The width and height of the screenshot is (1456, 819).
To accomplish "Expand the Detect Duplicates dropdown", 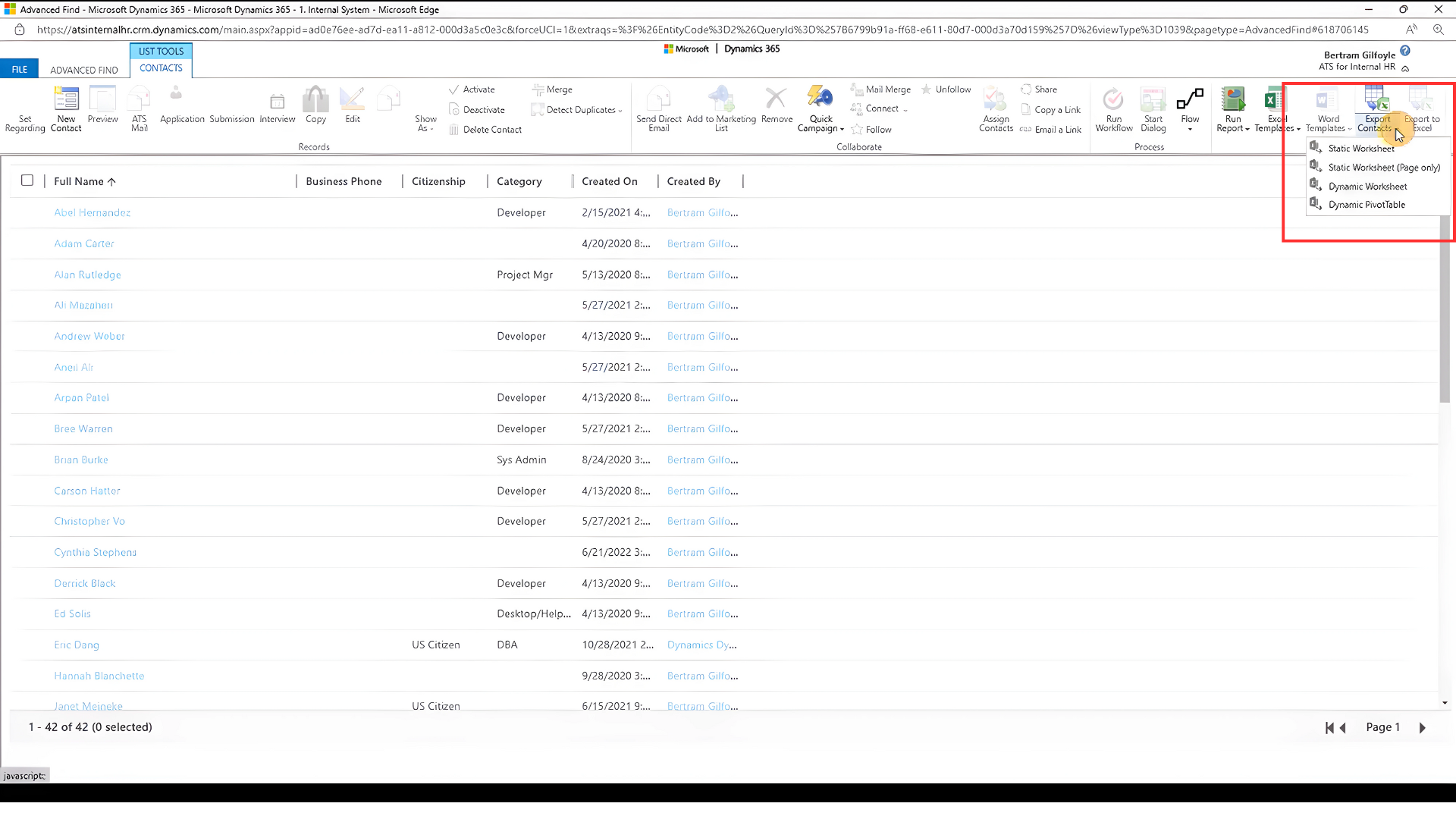I will (577, 110).
